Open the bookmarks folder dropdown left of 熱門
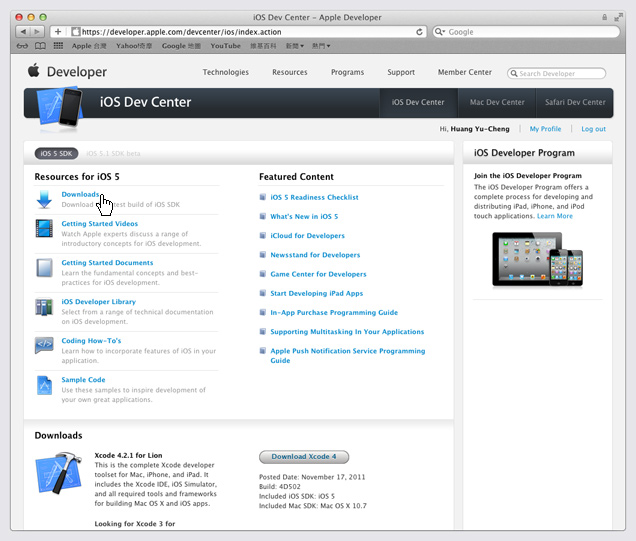This screenshot has width=636, height=541. pyautogui.click(x=294, y=46)
